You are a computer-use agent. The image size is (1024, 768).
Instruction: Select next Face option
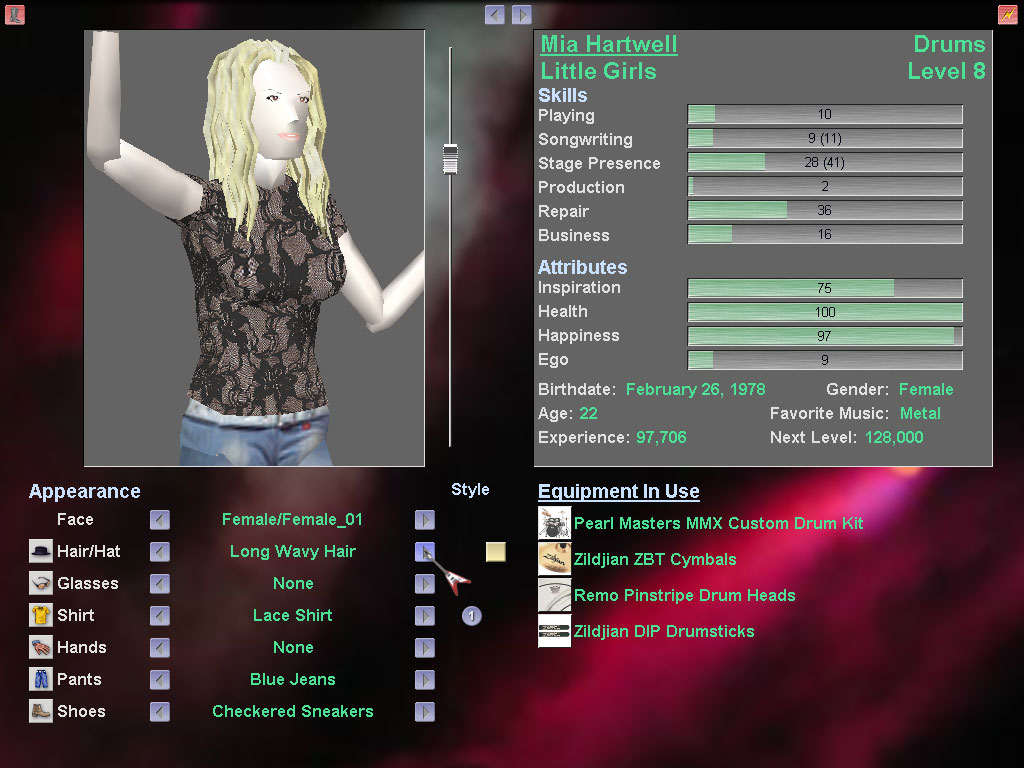click(x=425, y=520)
